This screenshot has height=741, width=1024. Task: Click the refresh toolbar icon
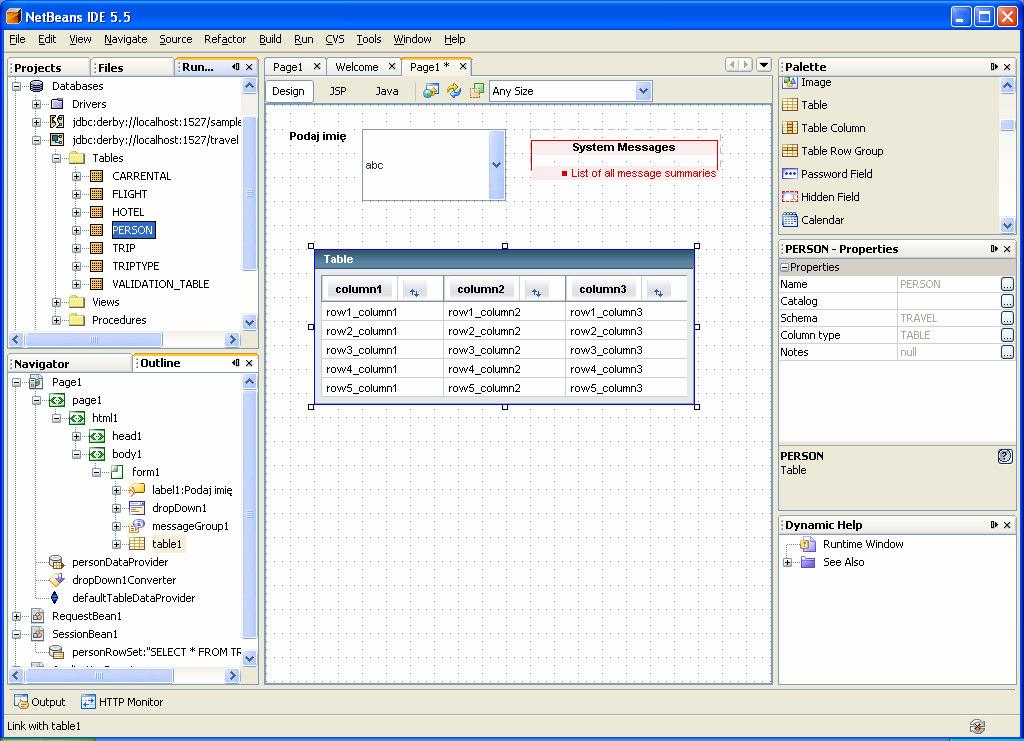point(454,91)
